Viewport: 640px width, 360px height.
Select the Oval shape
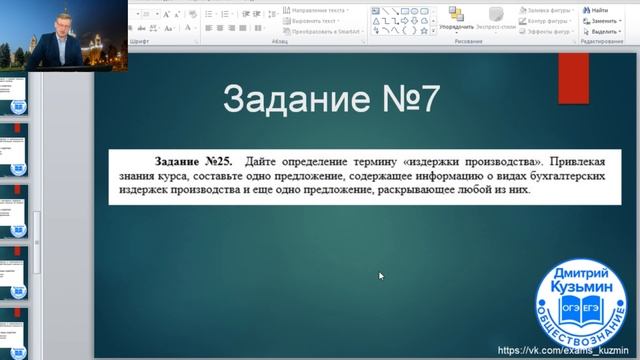(x=415, y=11)
